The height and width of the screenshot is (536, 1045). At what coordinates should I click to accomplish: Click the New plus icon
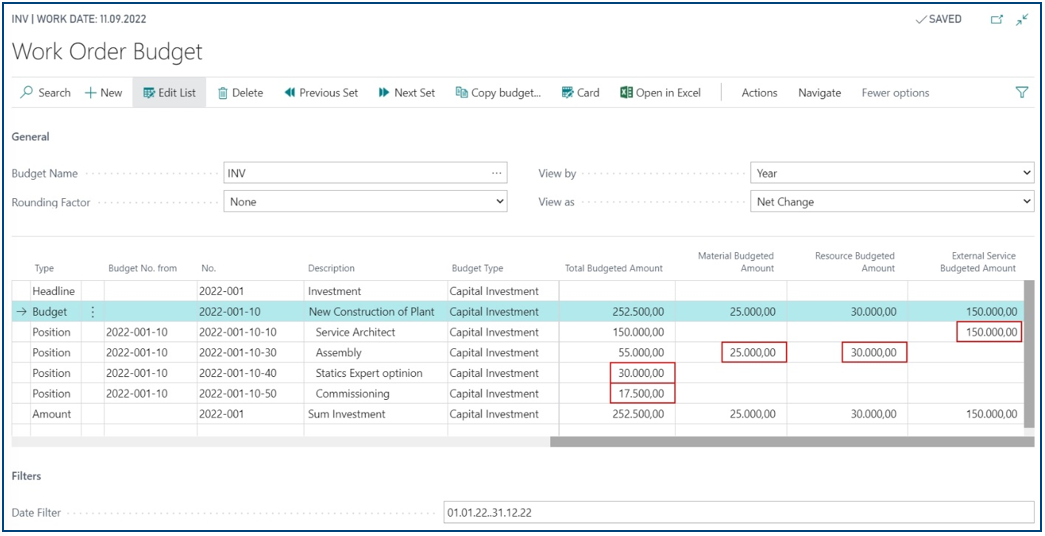click(x=91, y=93)
